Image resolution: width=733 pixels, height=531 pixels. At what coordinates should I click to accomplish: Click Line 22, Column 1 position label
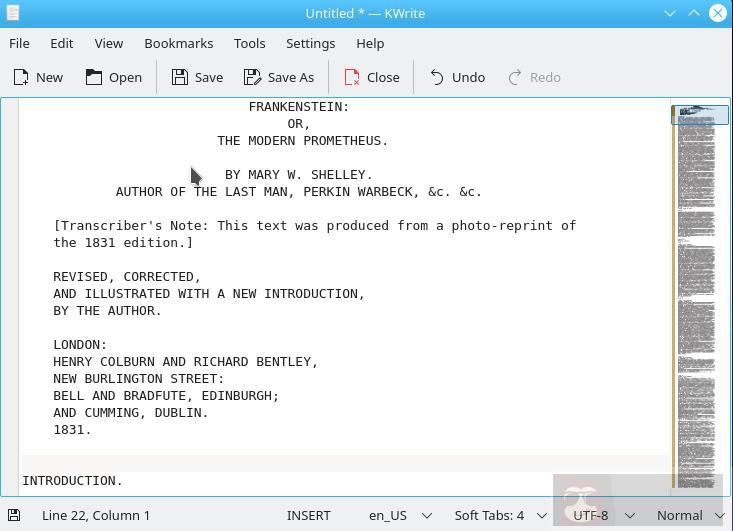(96, 515)
